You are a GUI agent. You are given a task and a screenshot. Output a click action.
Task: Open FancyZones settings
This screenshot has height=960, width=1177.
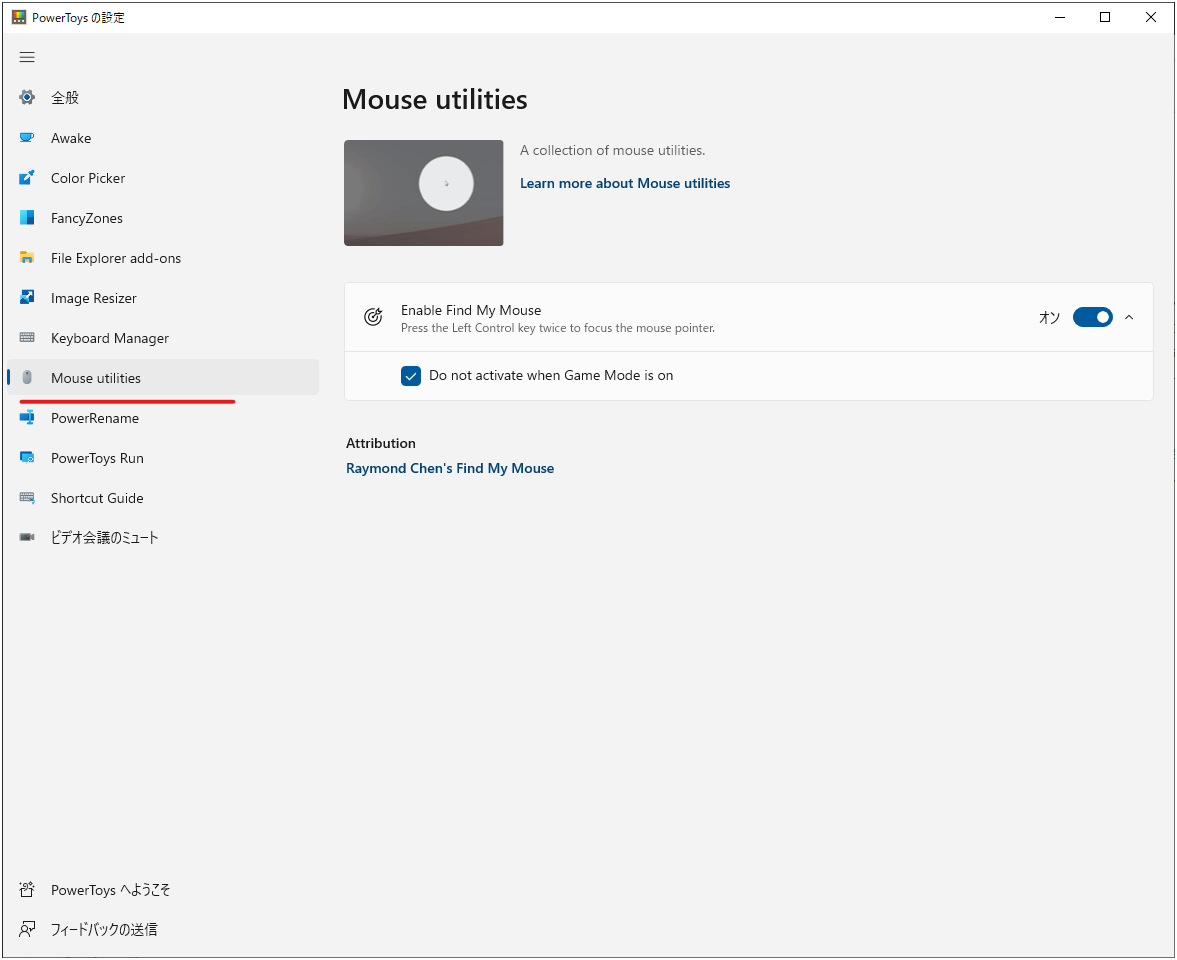click(x=163, y=218)
